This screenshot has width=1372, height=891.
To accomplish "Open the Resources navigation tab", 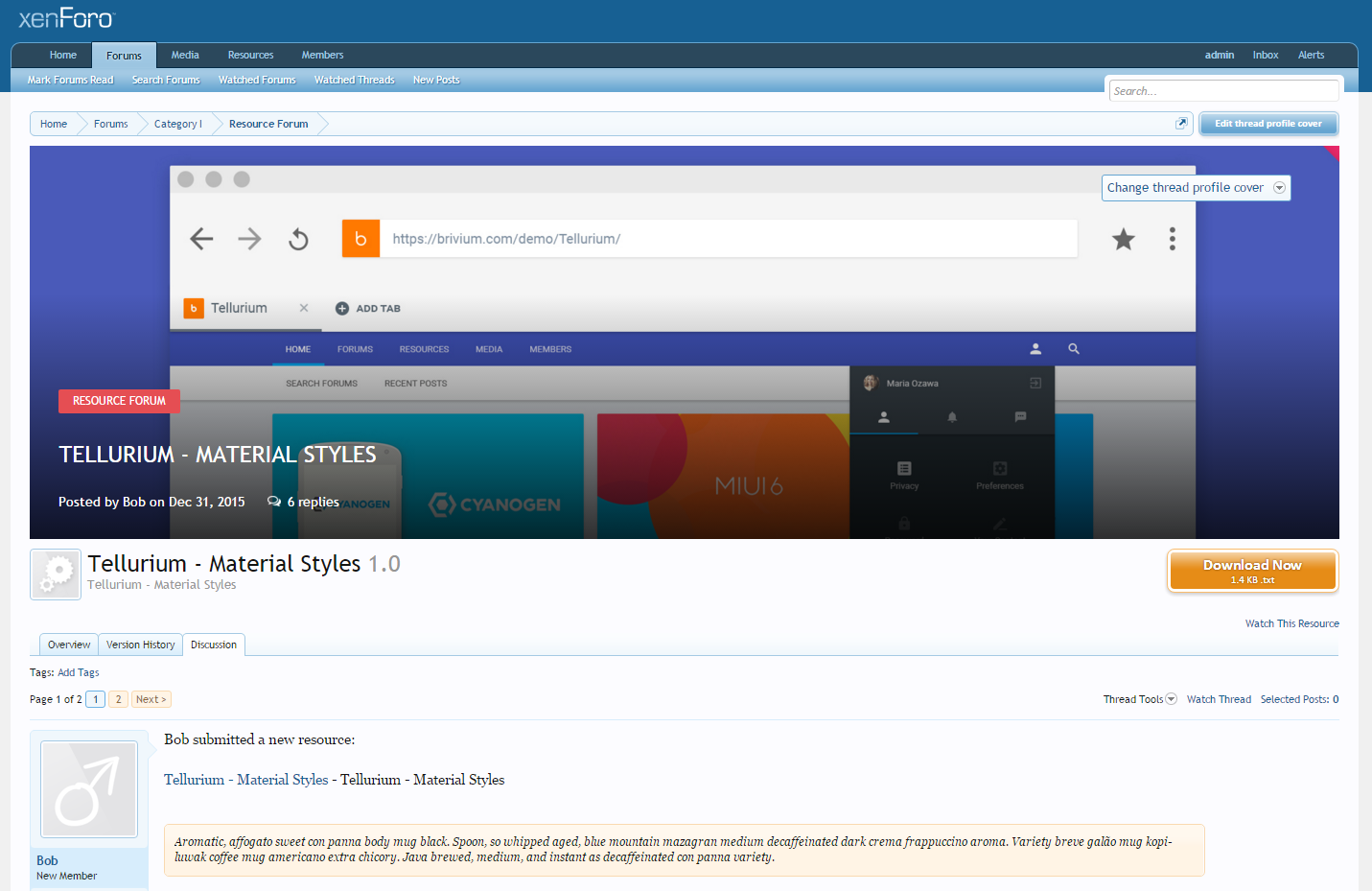I will (x=250, y=55).
